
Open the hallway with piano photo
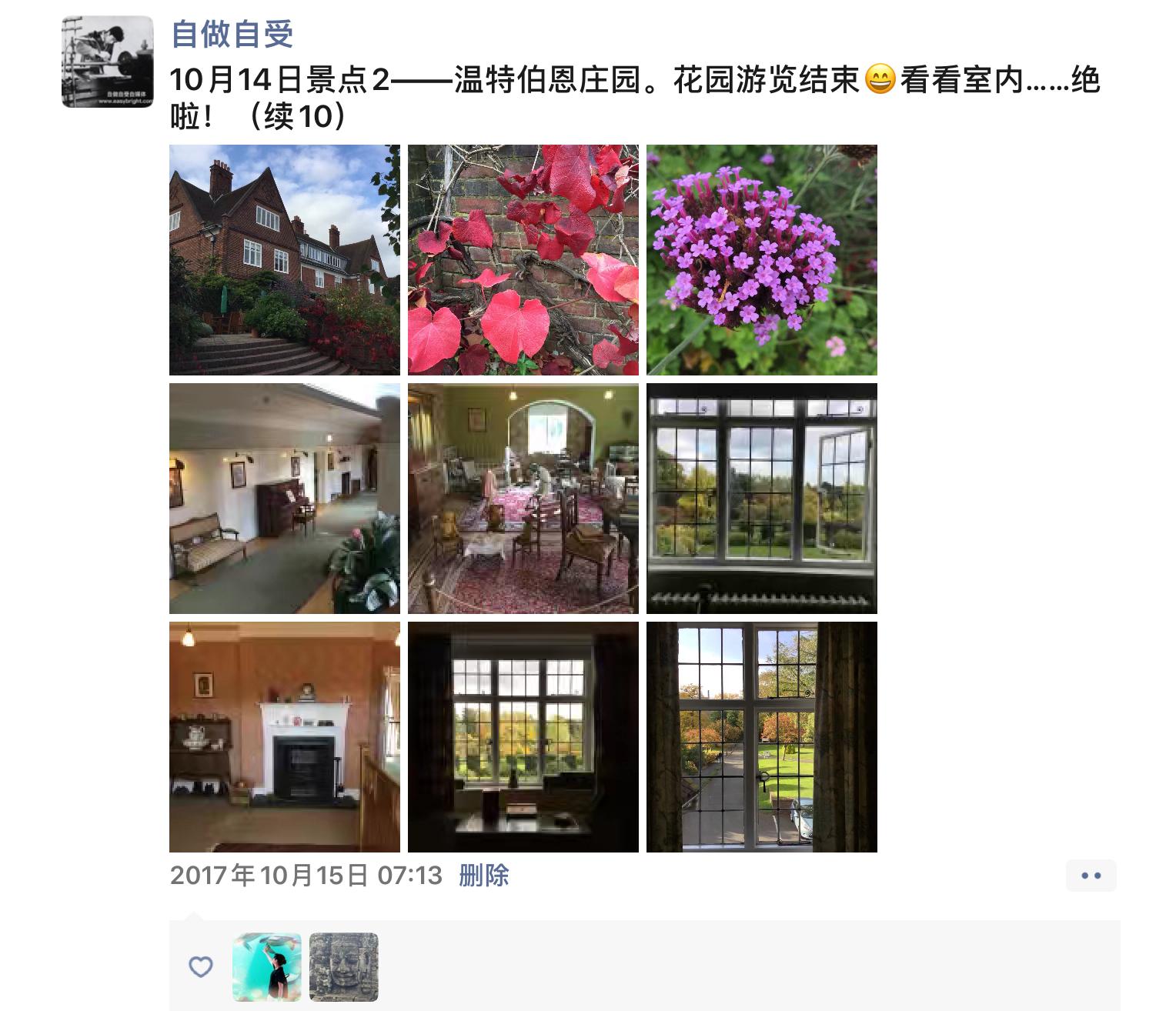(x=285, y=499)
